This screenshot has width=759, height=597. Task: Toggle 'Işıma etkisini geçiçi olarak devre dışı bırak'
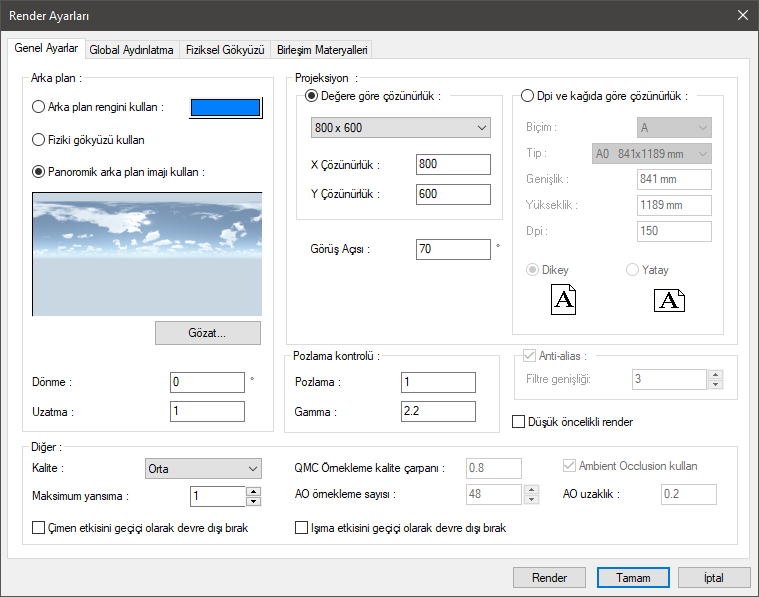click(x=302, y=528)
